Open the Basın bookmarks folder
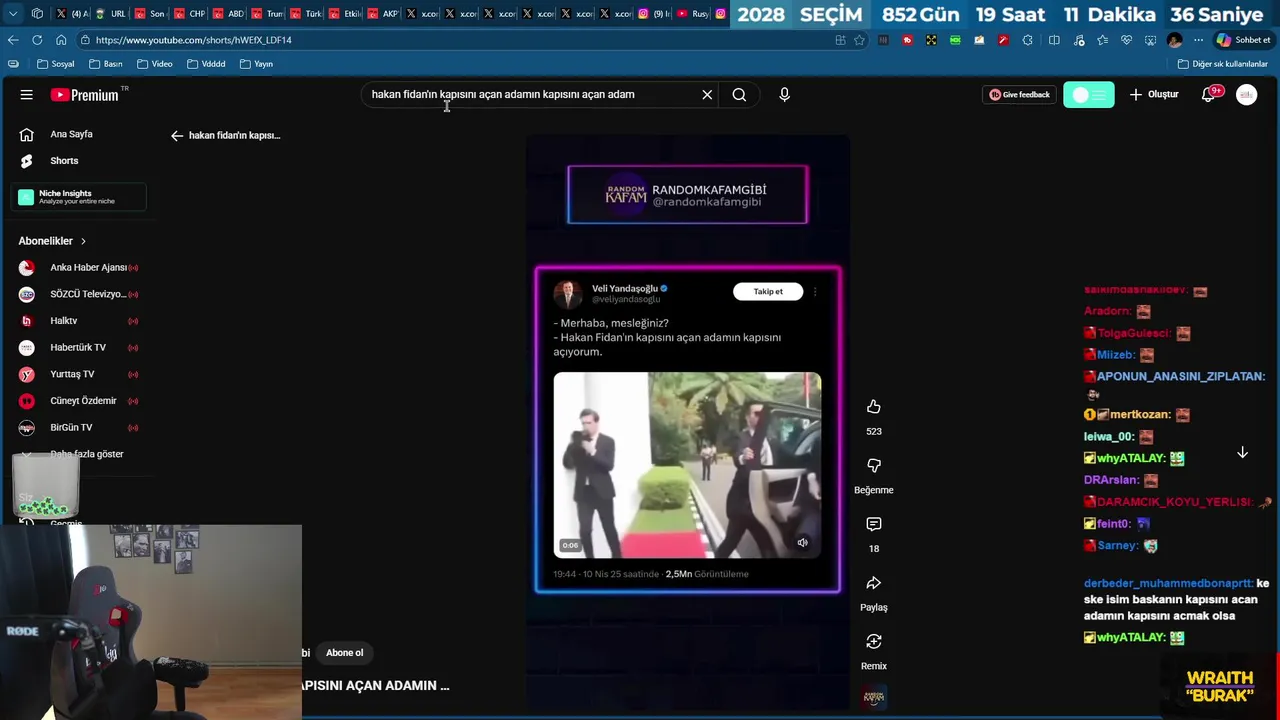1280x720 pixels. (x=105, y=64)
